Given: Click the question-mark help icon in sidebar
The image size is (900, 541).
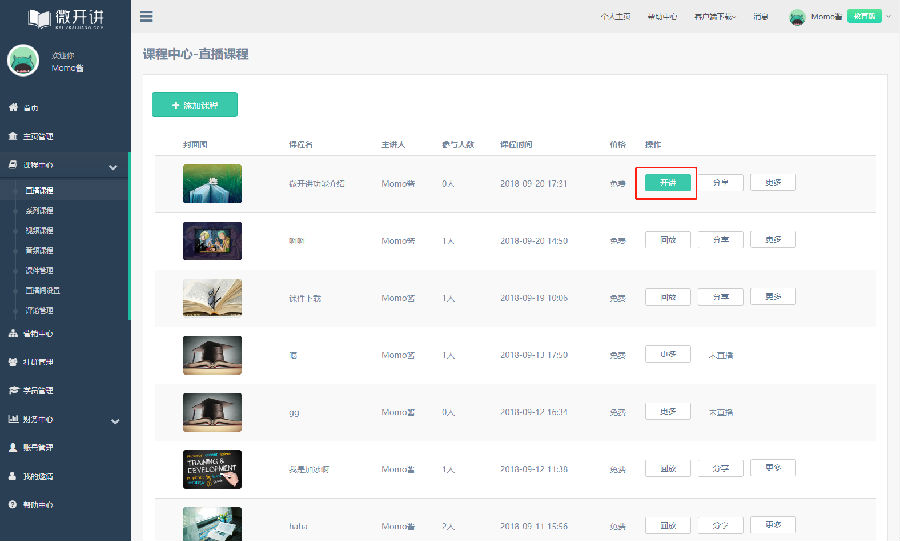Looking at the screenshot, I should [x=13, y=504].
